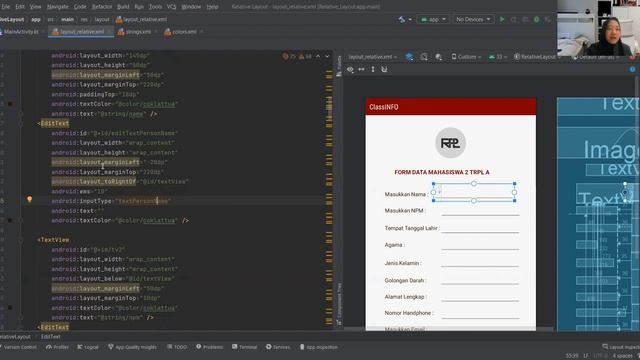640x360 pixels.
Task: Open the Navigate menu
Action: (x=58, y=7)
